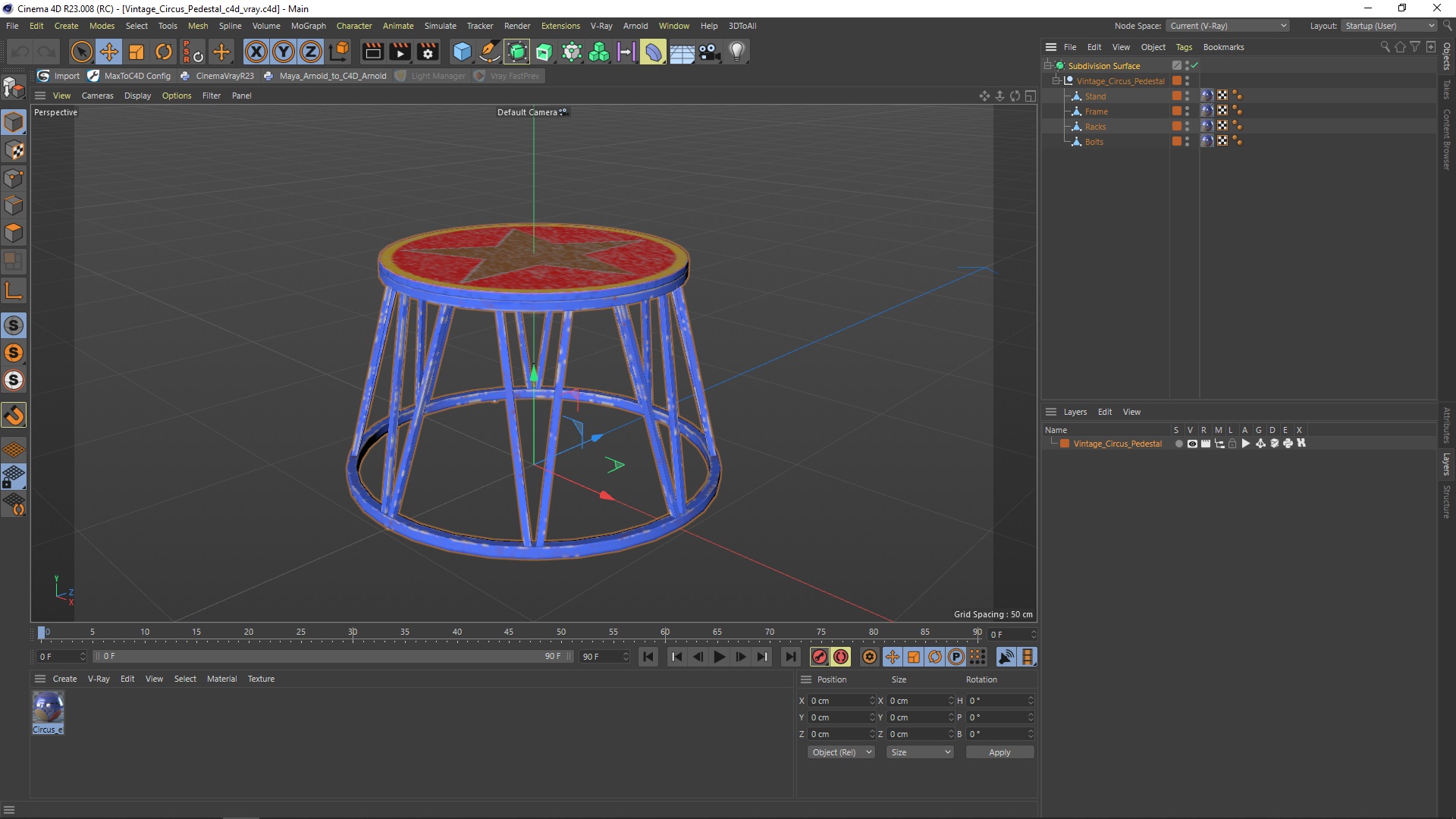1456x819 pixels.
Task: Click the Import plugin button
Action: pos(59,76)
